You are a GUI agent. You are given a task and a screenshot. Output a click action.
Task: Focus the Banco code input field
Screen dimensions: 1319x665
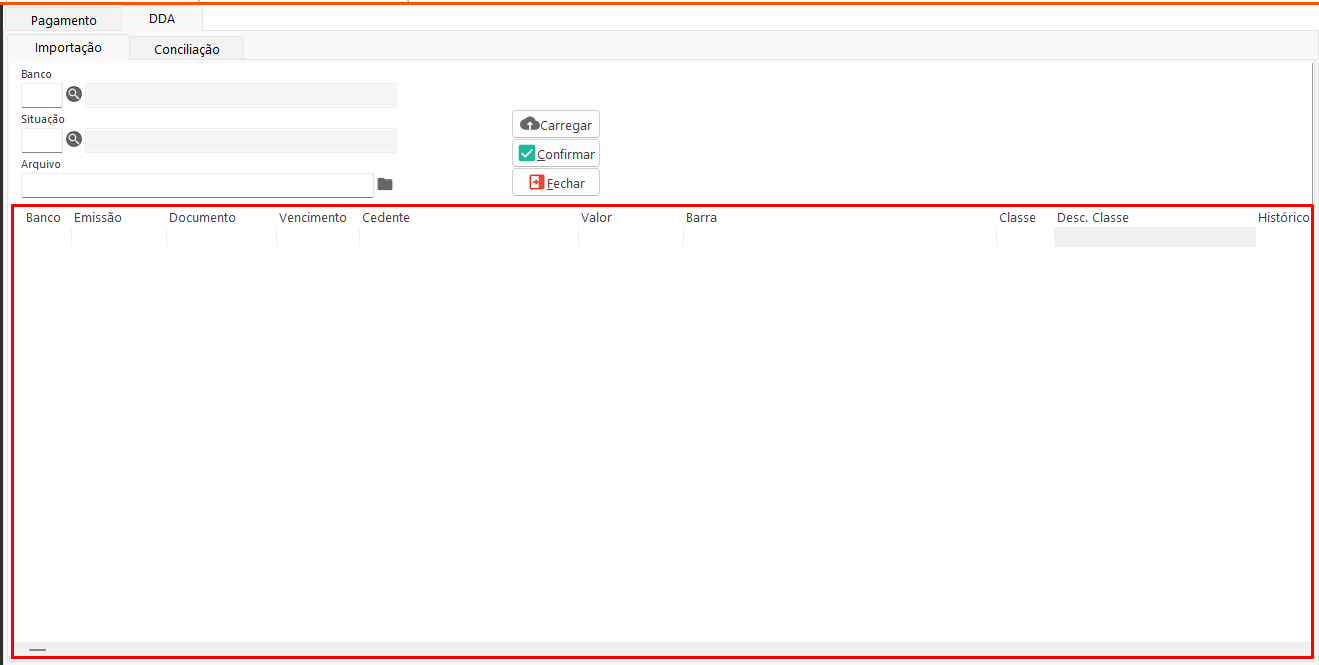tap(42, 96)
